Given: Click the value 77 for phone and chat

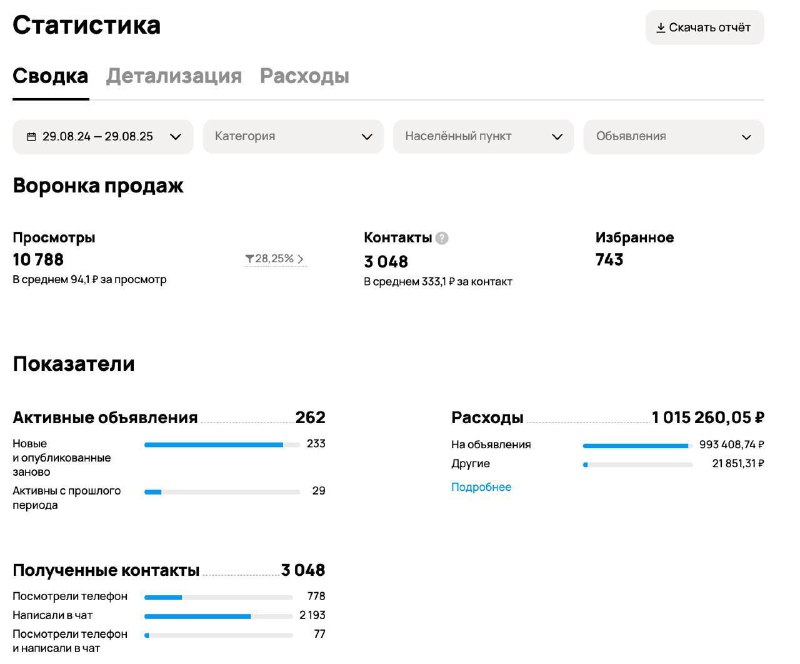Looking at the screenshot, I should tap(319, 634).
